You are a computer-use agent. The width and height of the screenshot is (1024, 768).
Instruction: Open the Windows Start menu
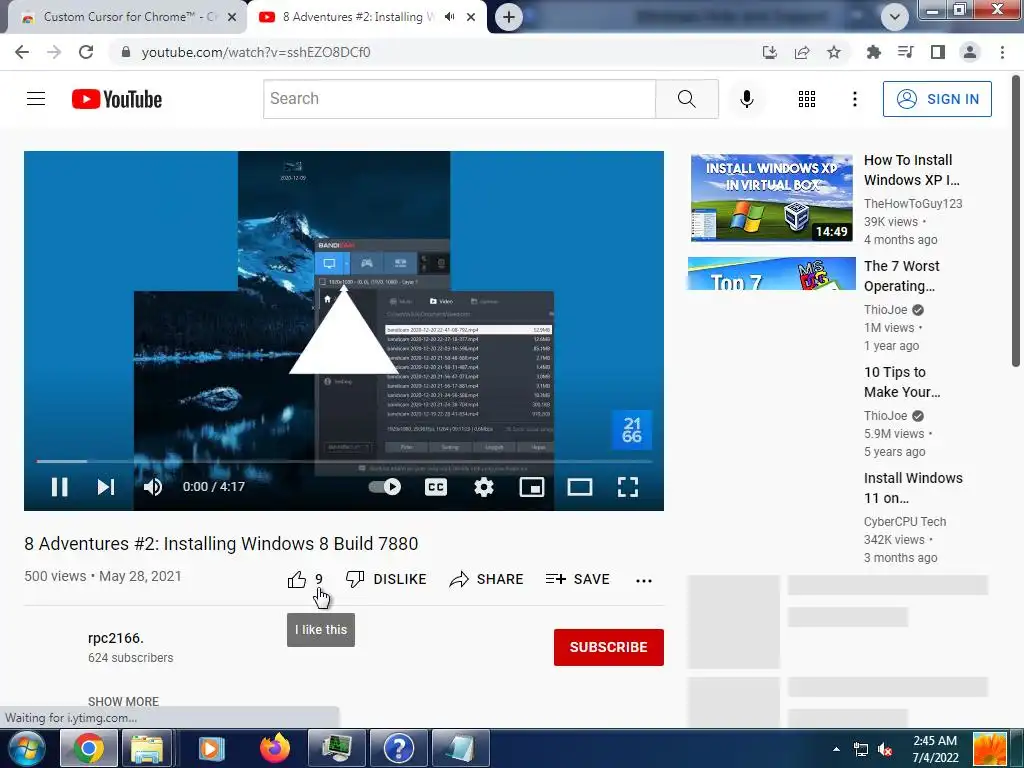tap(27, 748)
